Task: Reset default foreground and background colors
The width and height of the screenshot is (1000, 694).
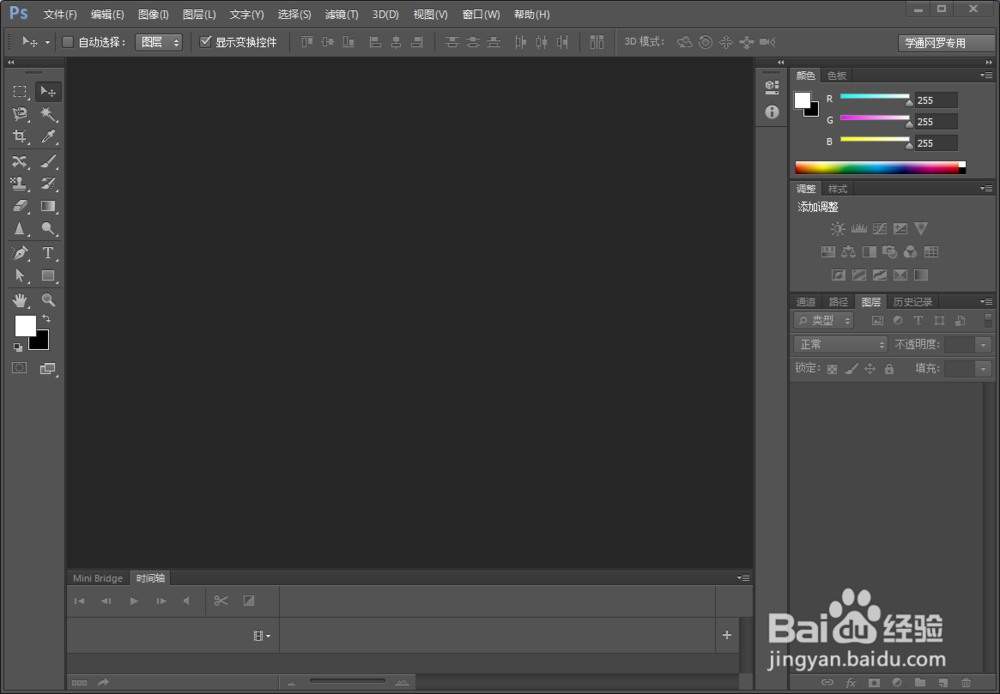Action: [18, 348]
